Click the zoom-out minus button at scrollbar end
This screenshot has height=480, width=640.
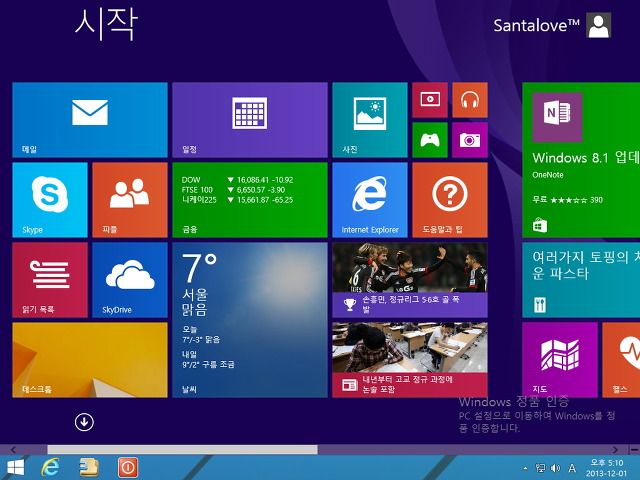(x=634, y=449)
